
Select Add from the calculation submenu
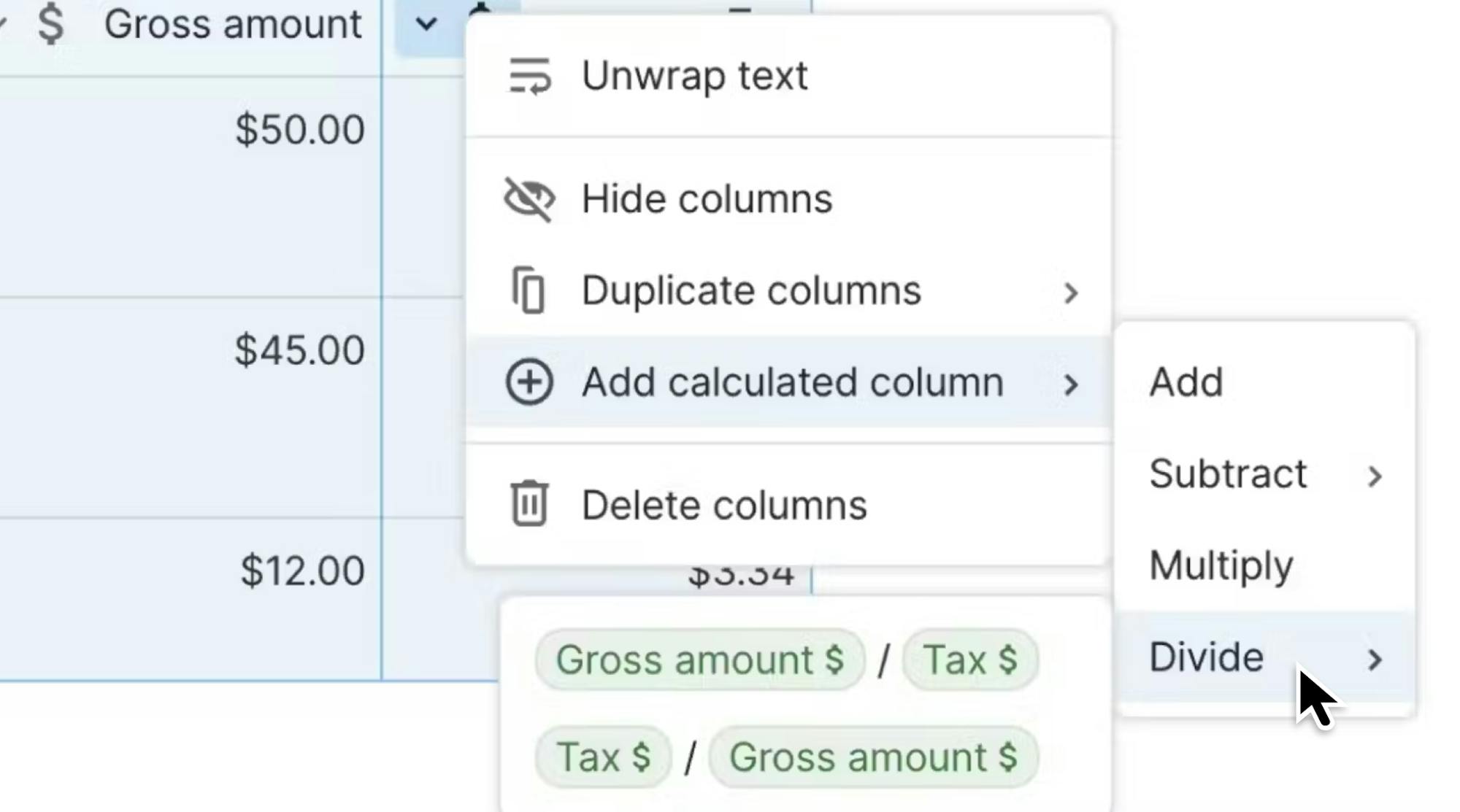(x=1186, y=382)
